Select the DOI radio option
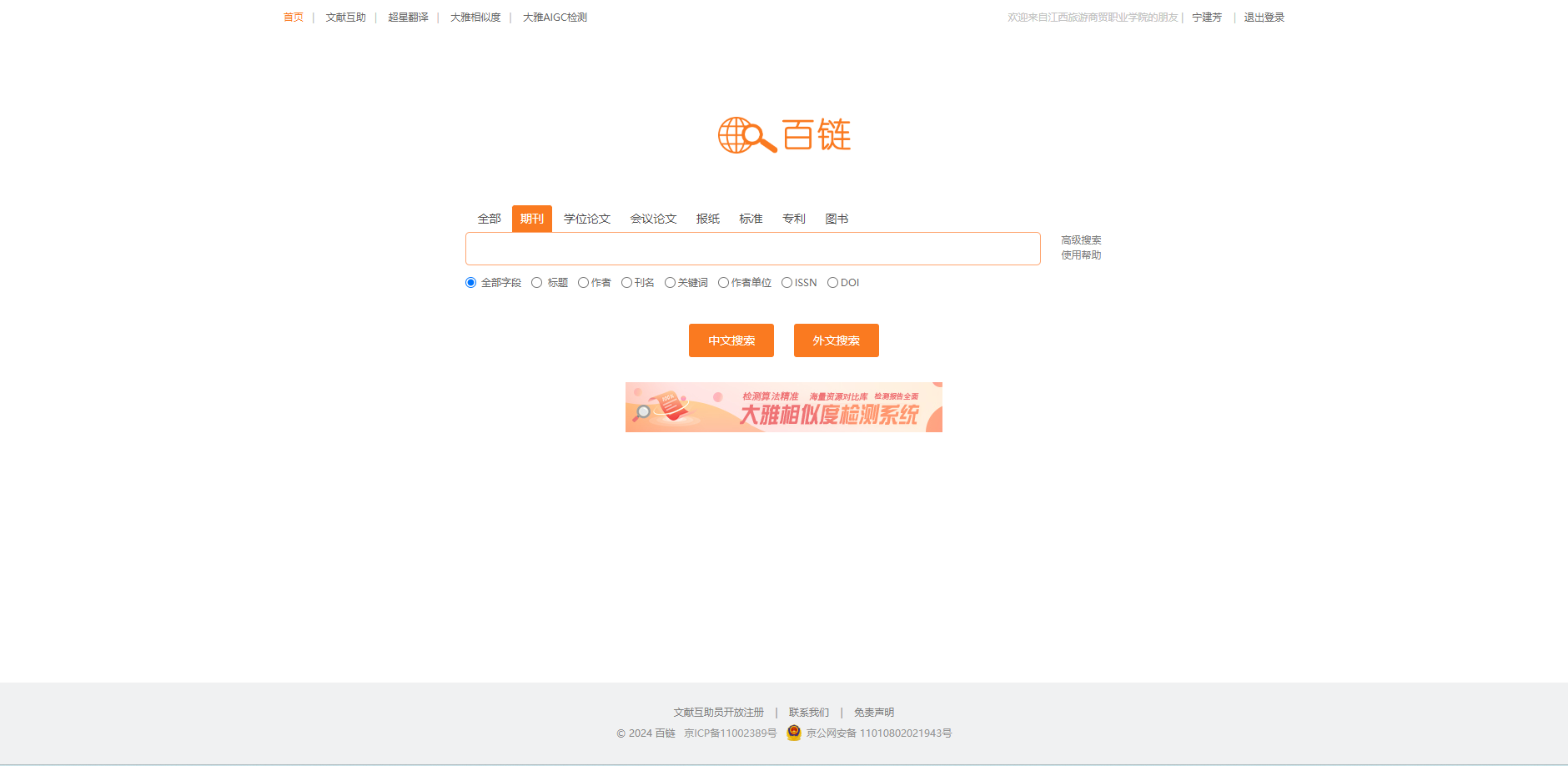This screenshot has height=766, width=1568. tap(832, 283)
